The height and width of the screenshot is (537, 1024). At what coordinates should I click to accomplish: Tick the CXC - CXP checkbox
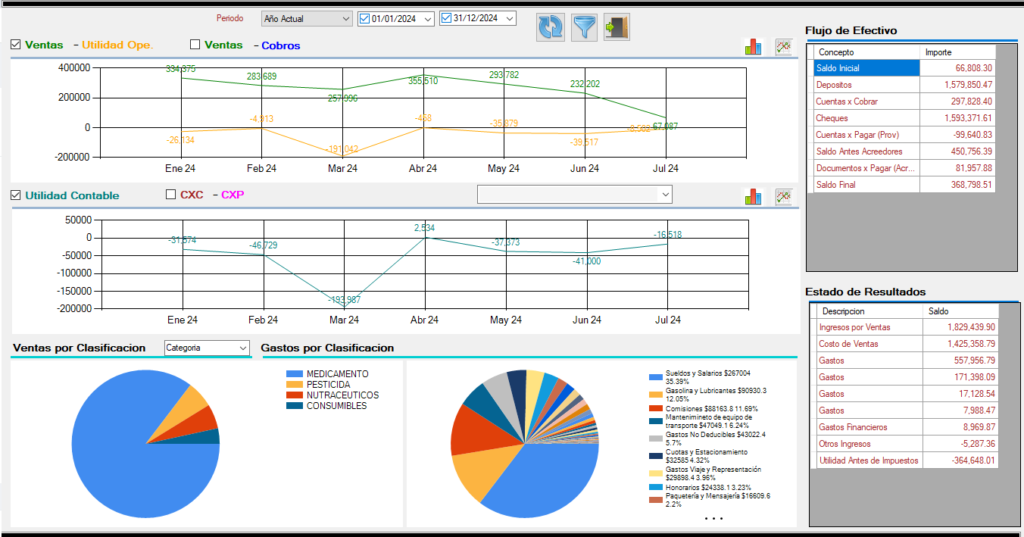click(x=170, y=195)
